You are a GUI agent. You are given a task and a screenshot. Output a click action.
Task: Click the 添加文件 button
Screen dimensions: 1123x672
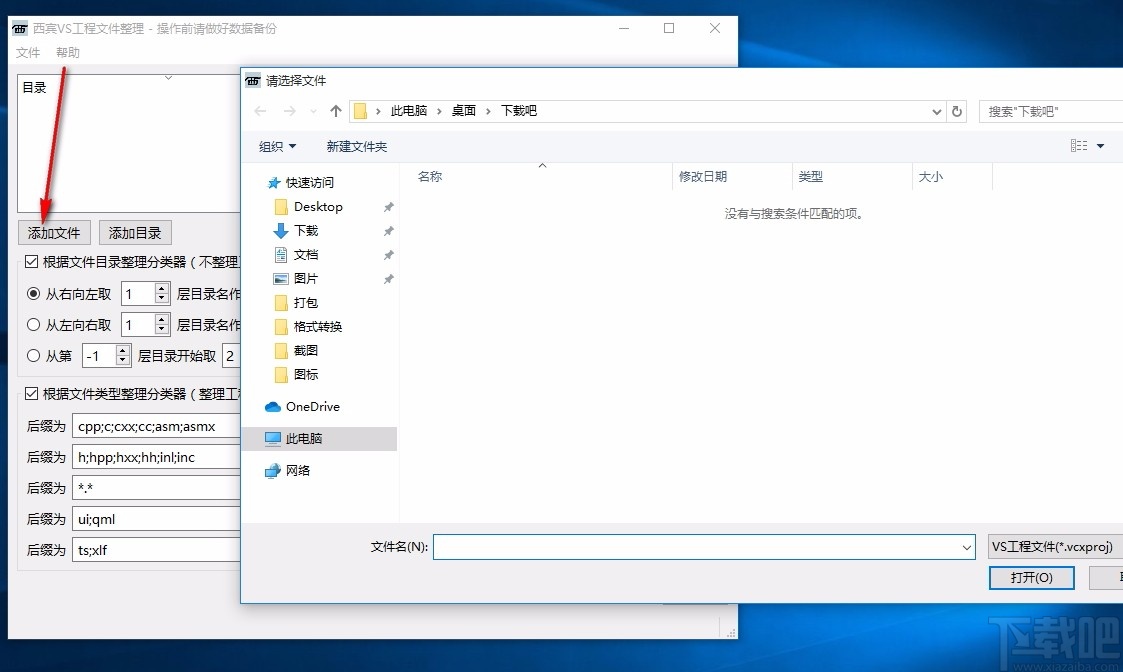[x=54, y=232]
